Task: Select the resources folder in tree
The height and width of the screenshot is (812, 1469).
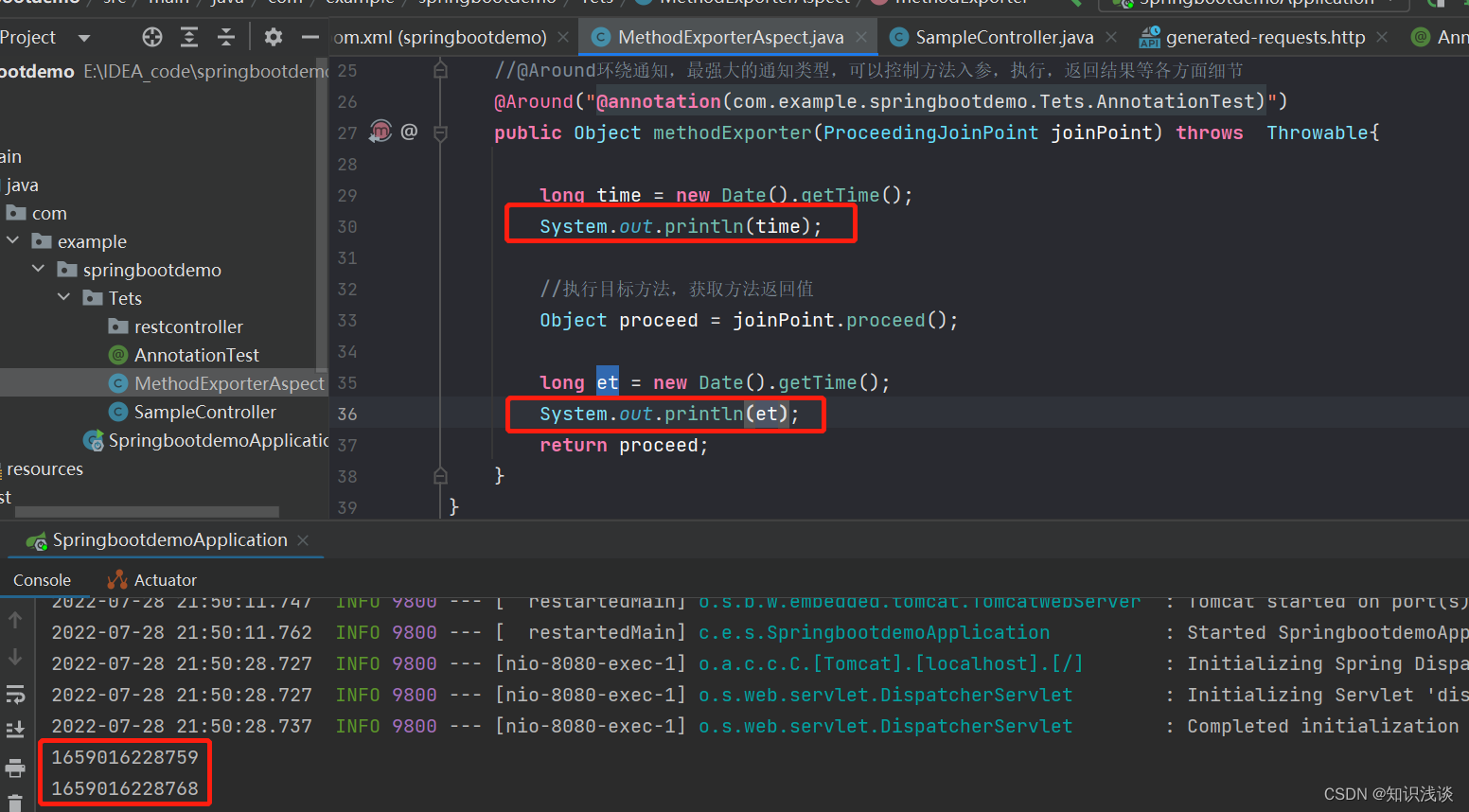Action: pyautogui.click(x=44, y=468)
